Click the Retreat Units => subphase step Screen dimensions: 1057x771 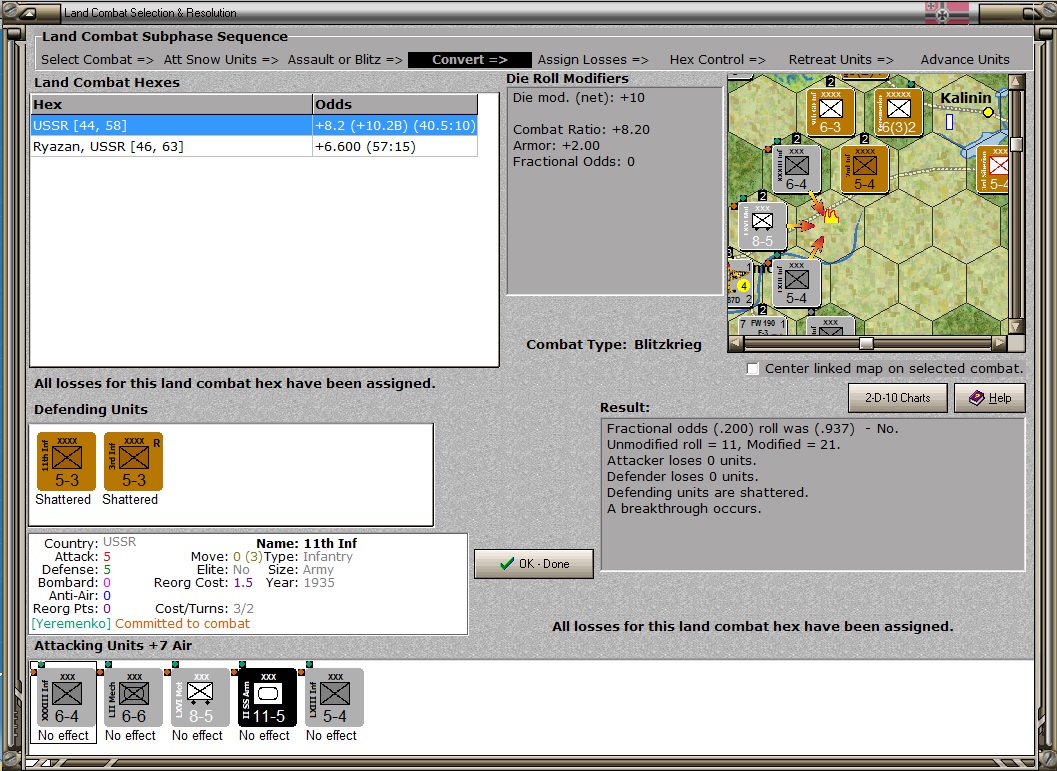[x=841, y=59]
